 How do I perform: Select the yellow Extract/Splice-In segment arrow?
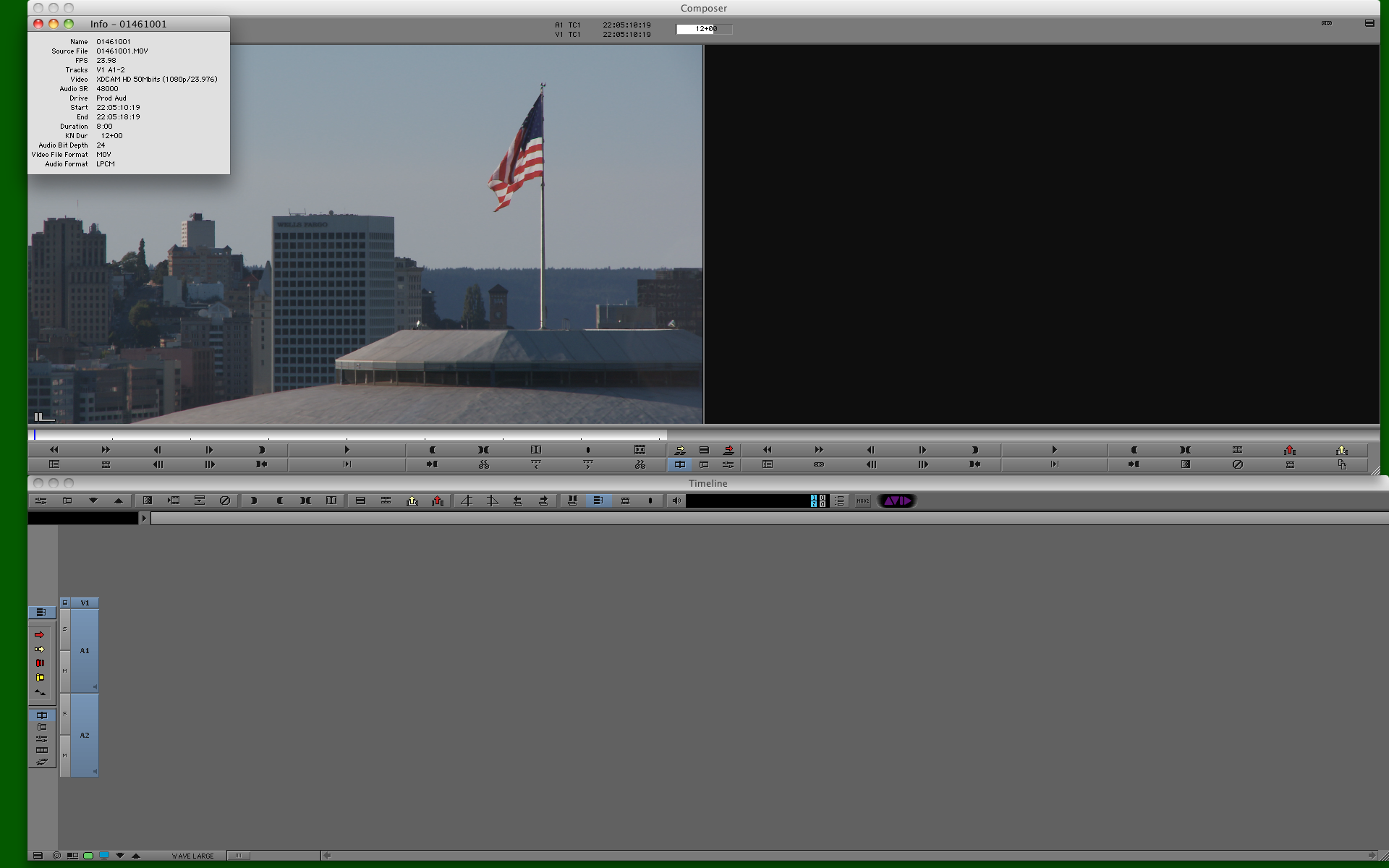(39, 649)
